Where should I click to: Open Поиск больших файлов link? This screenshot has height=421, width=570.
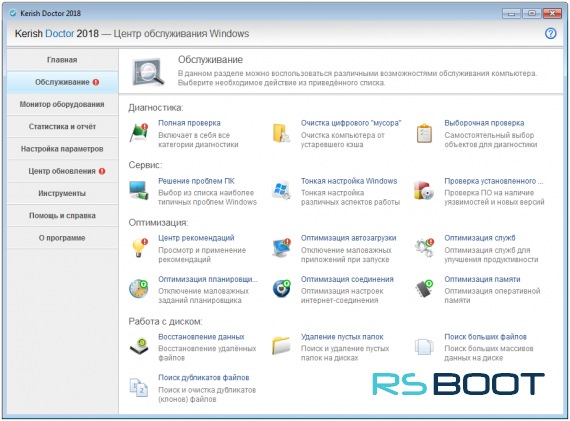coord(485,337)
